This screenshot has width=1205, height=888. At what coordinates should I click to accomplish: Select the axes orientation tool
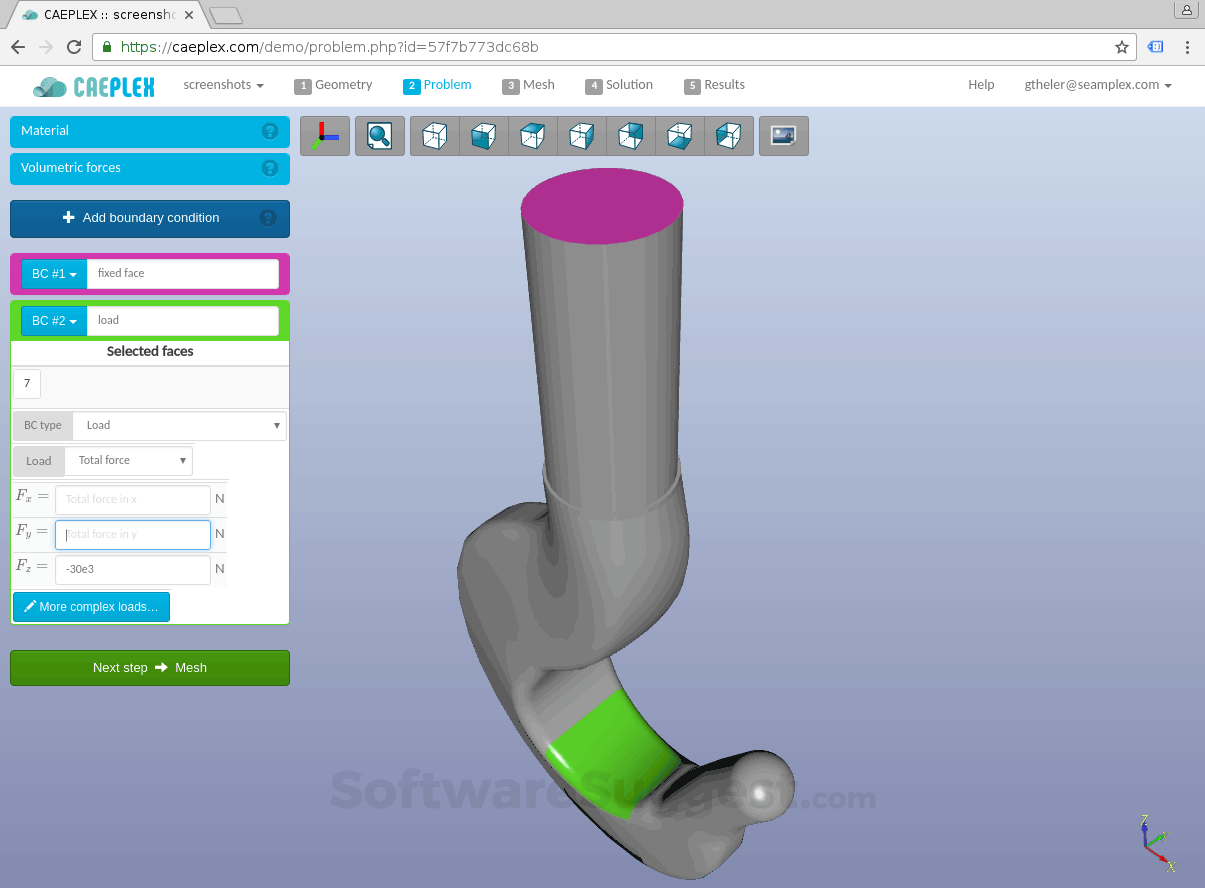coord(324,136)
